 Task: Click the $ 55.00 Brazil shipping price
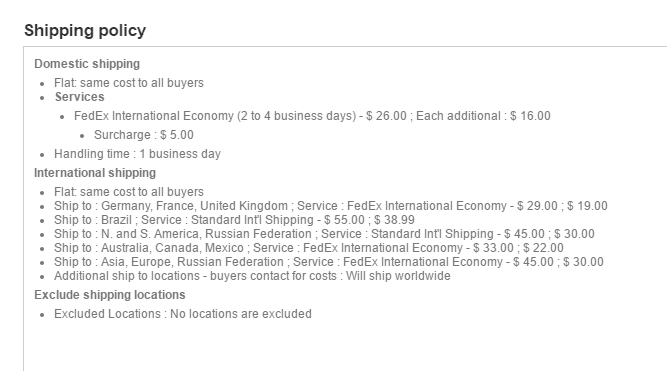344,220
